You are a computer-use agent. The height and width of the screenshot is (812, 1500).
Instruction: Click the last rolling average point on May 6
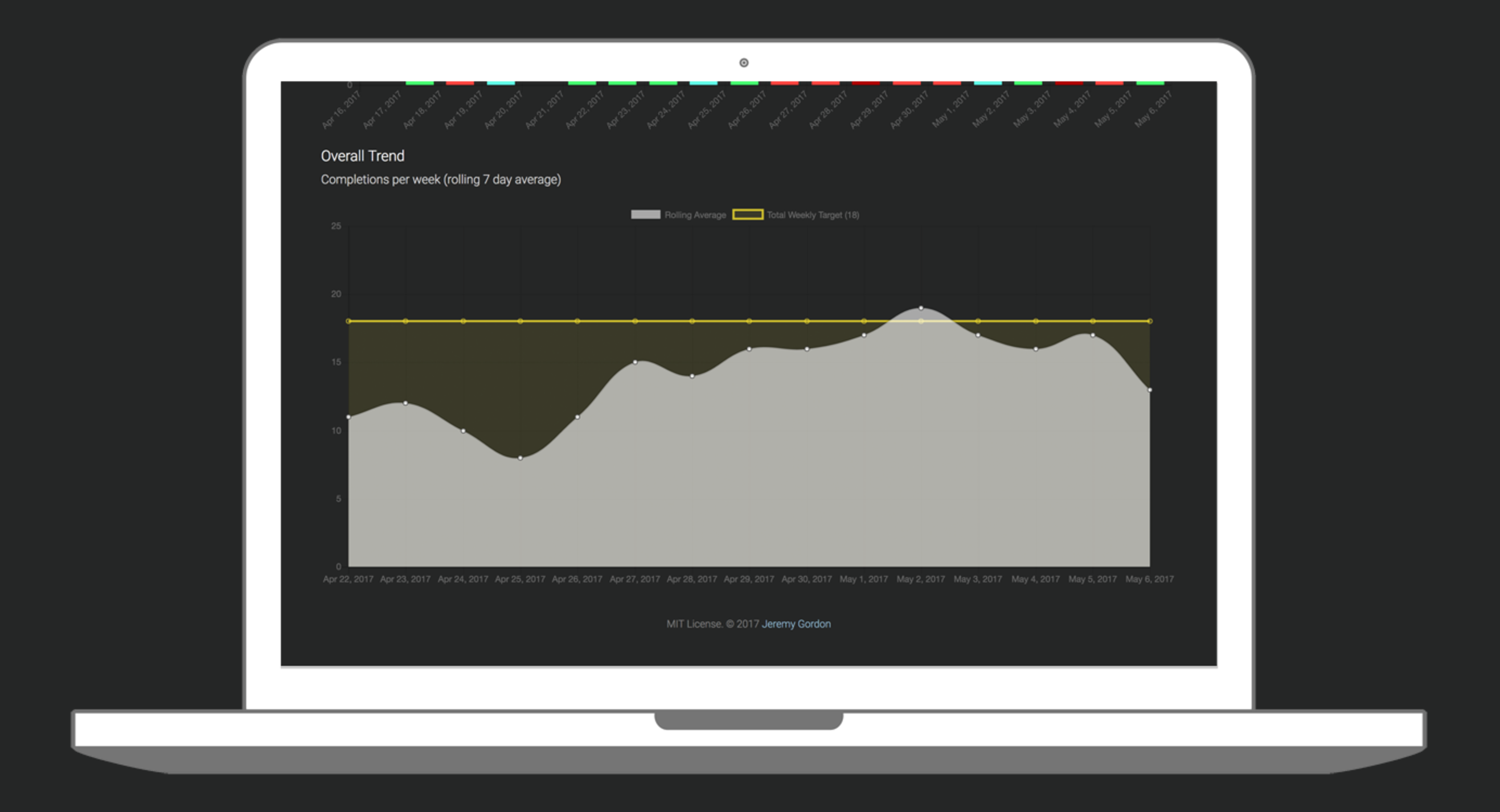pos(1149,390)
